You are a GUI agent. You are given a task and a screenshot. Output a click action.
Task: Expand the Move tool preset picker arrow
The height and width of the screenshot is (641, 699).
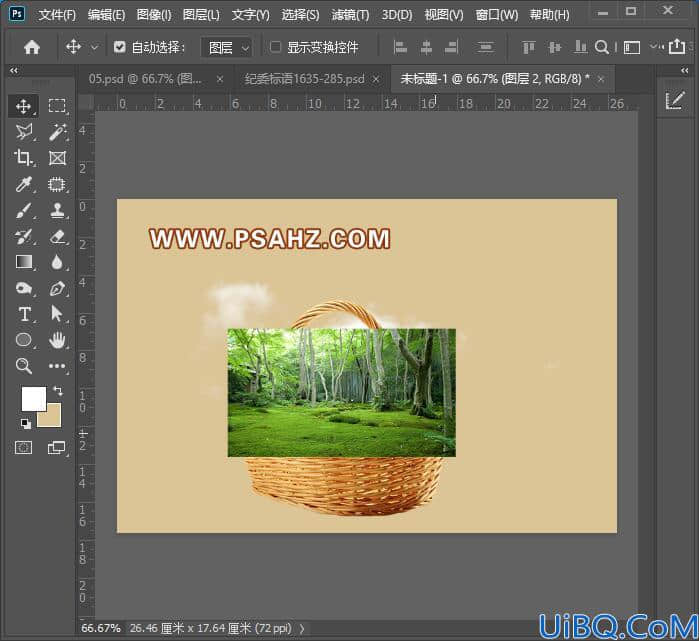(x=95, y=47)
